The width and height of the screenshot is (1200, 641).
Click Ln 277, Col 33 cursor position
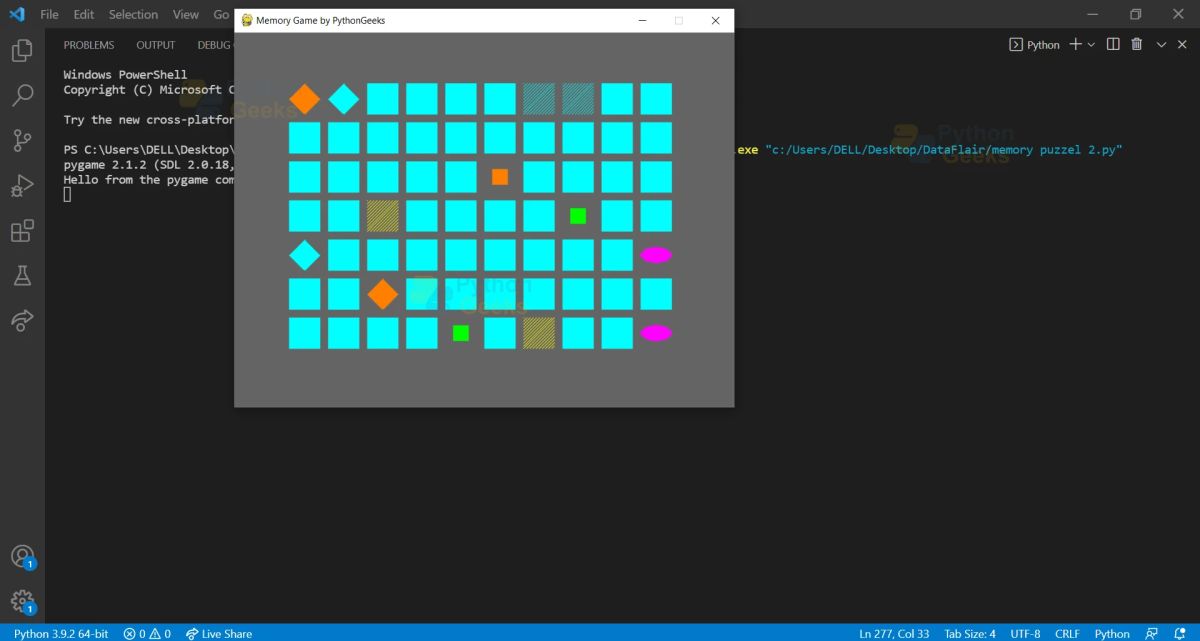click(894, 633)
